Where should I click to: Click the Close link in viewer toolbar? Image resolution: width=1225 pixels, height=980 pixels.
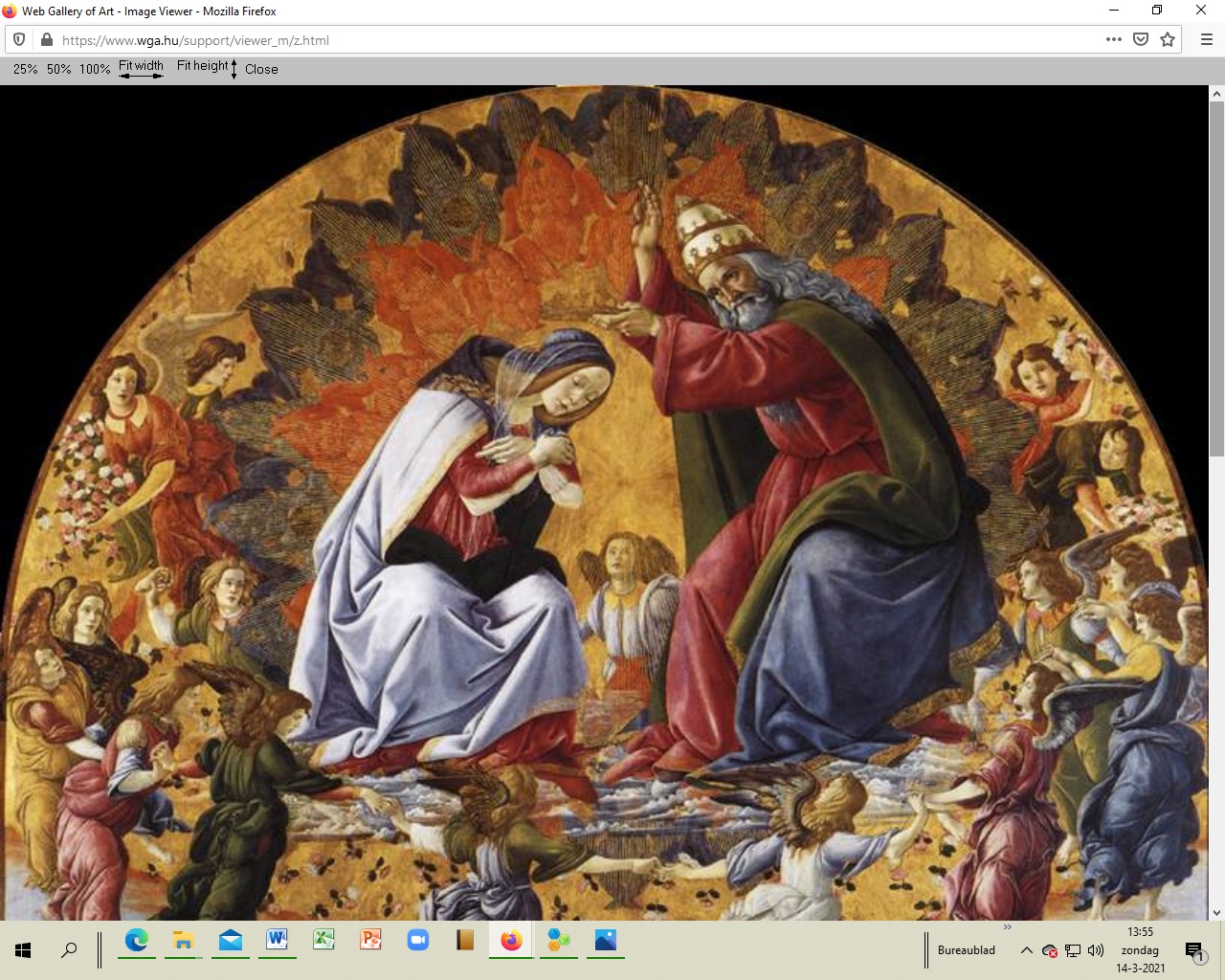coord(261,70)
